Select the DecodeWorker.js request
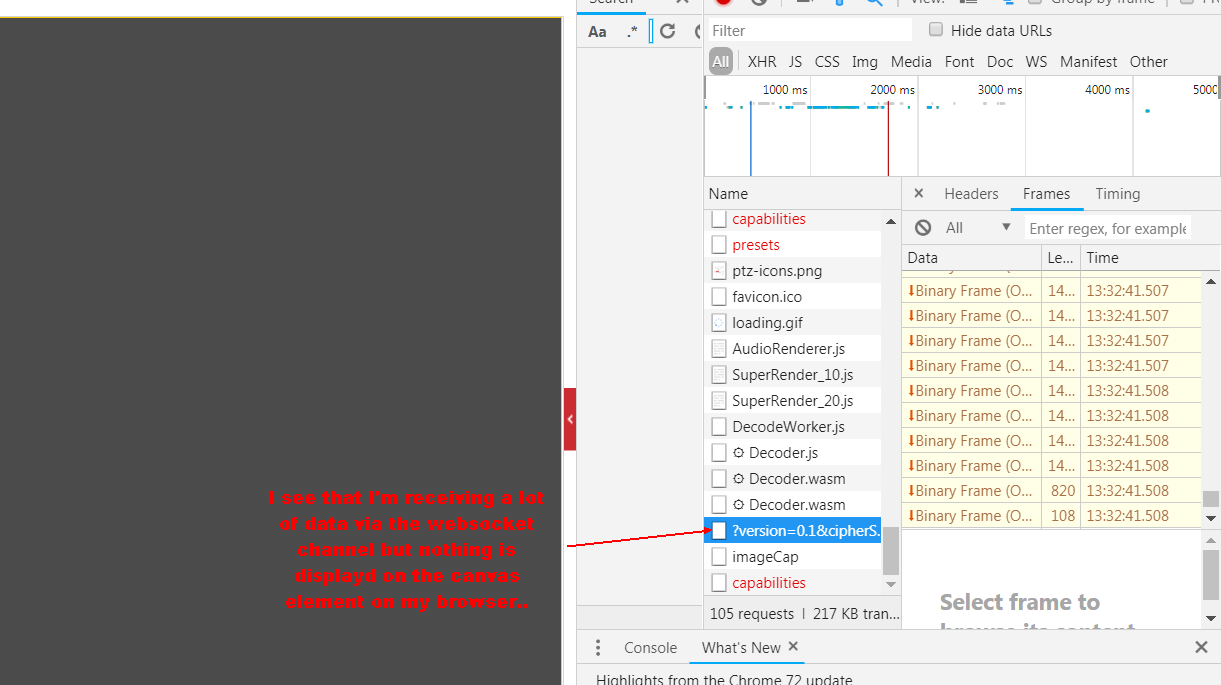The width and height of the screenshot is (1221, 685). [788, 427]
